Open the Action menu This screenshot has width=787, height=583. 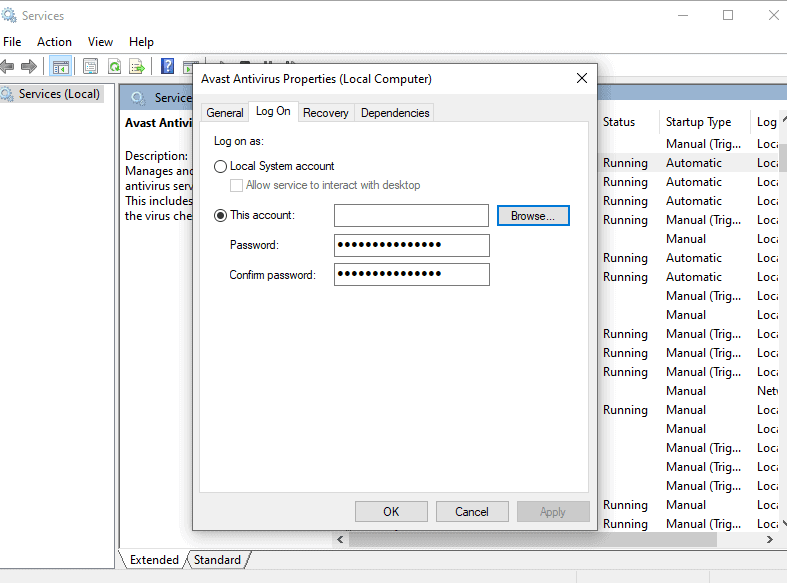point(54,42)
